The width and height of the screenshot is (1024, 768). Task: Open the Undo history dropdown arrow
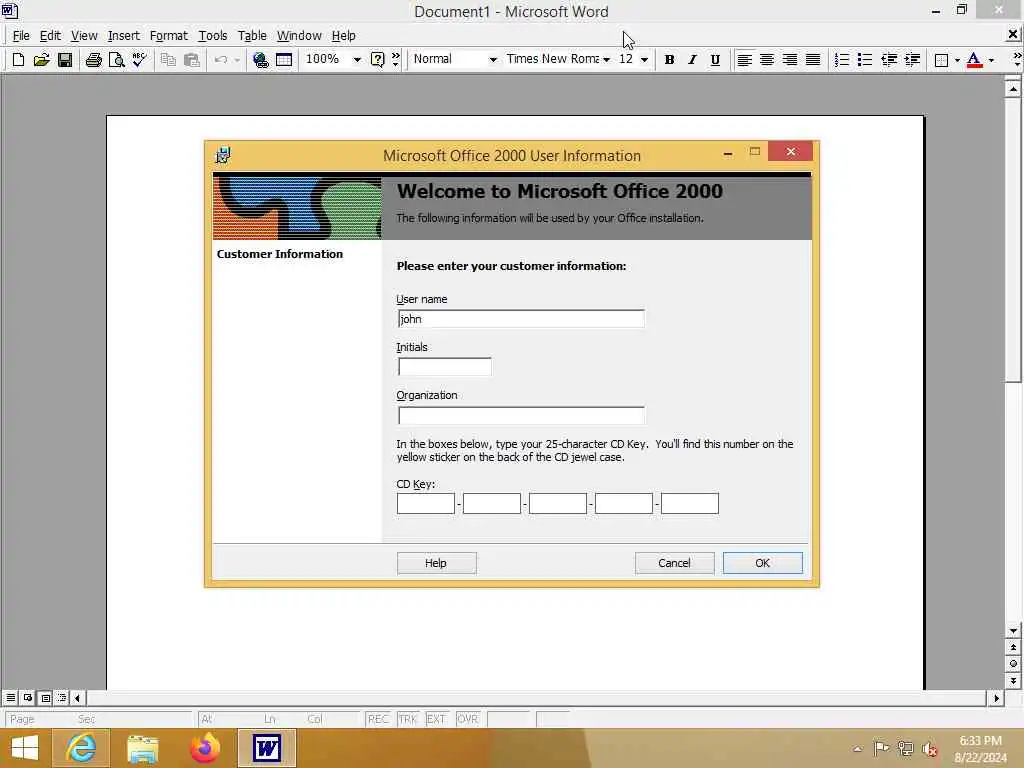tap(237, 60)
